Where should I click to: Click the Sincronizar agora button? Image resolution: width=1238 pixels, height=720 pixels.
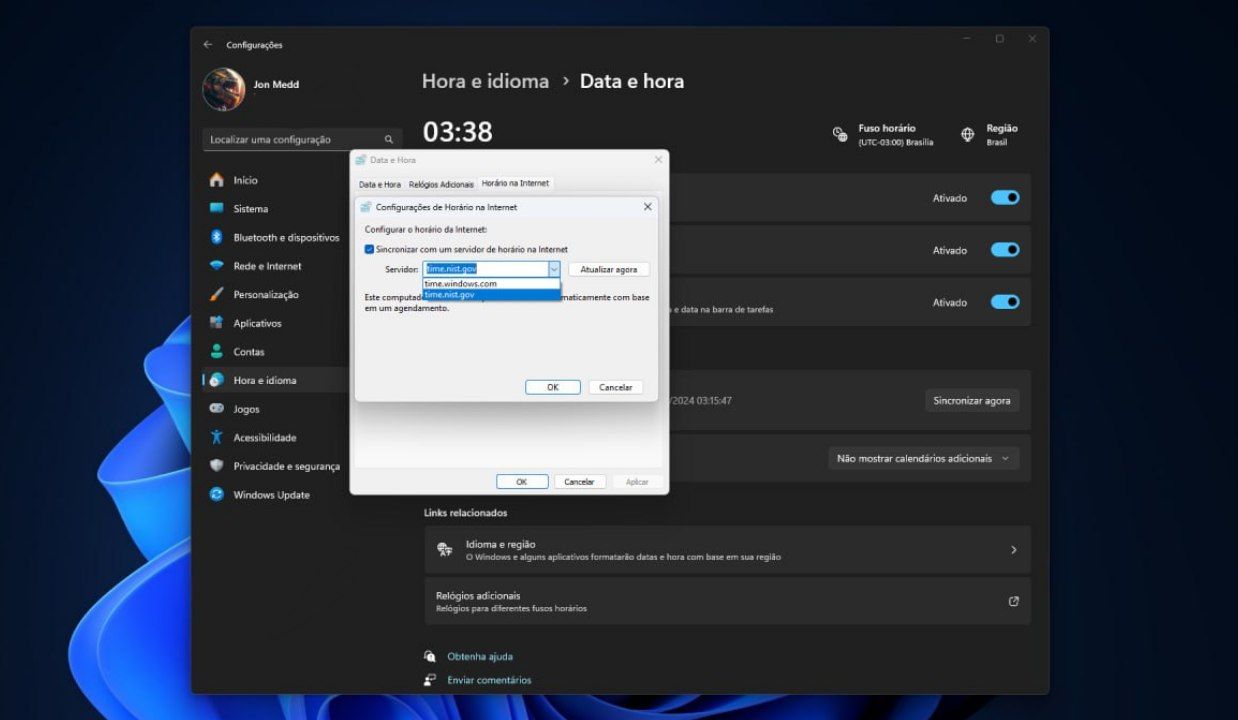972,401
